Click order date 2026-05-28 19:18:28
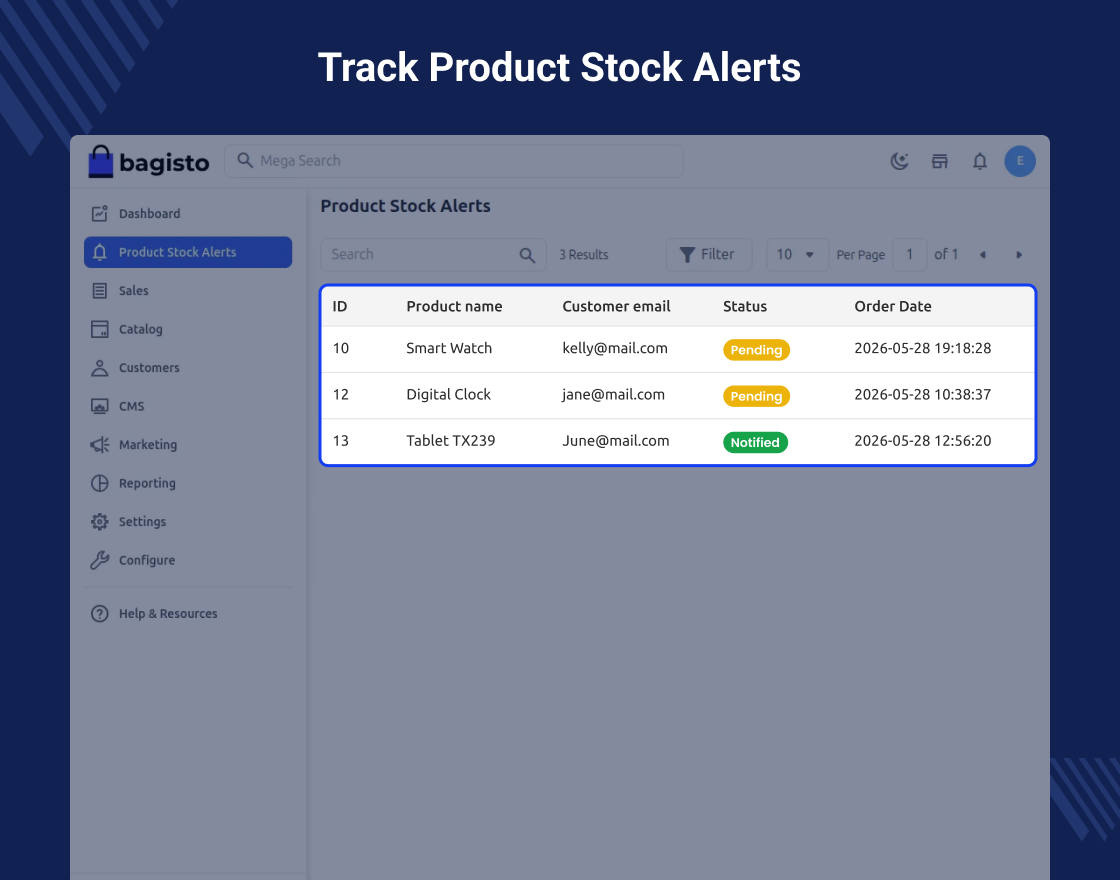Image resolution: width=1120 pixels, height=880 pixels. click(923, 349)
